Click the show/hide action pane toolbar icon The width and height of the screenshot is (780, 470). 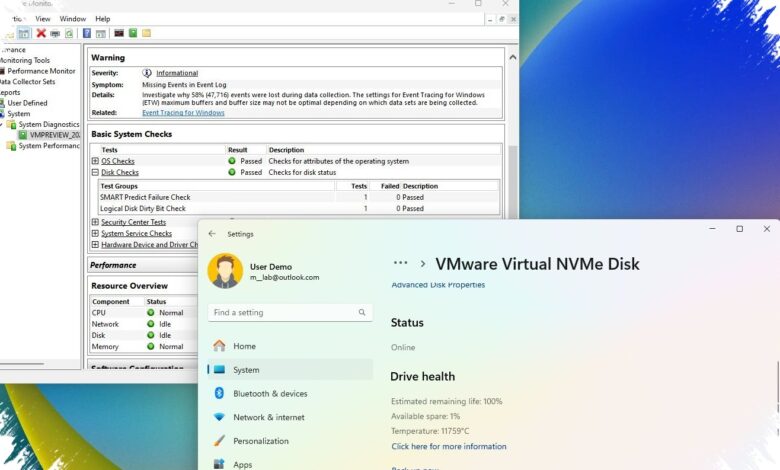[x=100, y=33]
